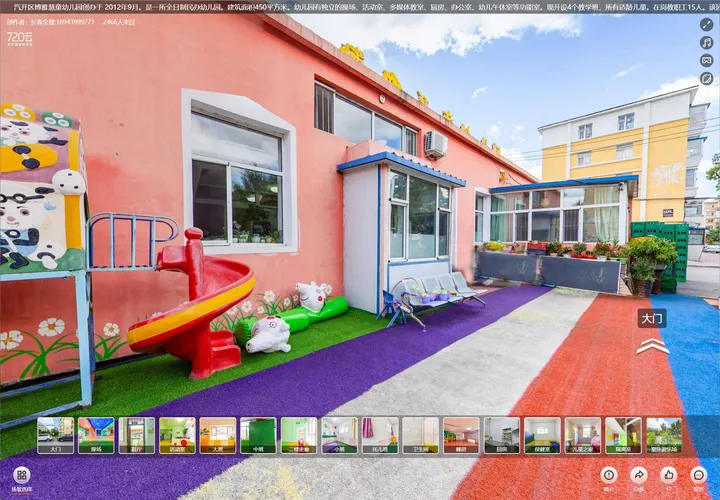
Task: Click the 720云 logo
Action: point(19,39)
